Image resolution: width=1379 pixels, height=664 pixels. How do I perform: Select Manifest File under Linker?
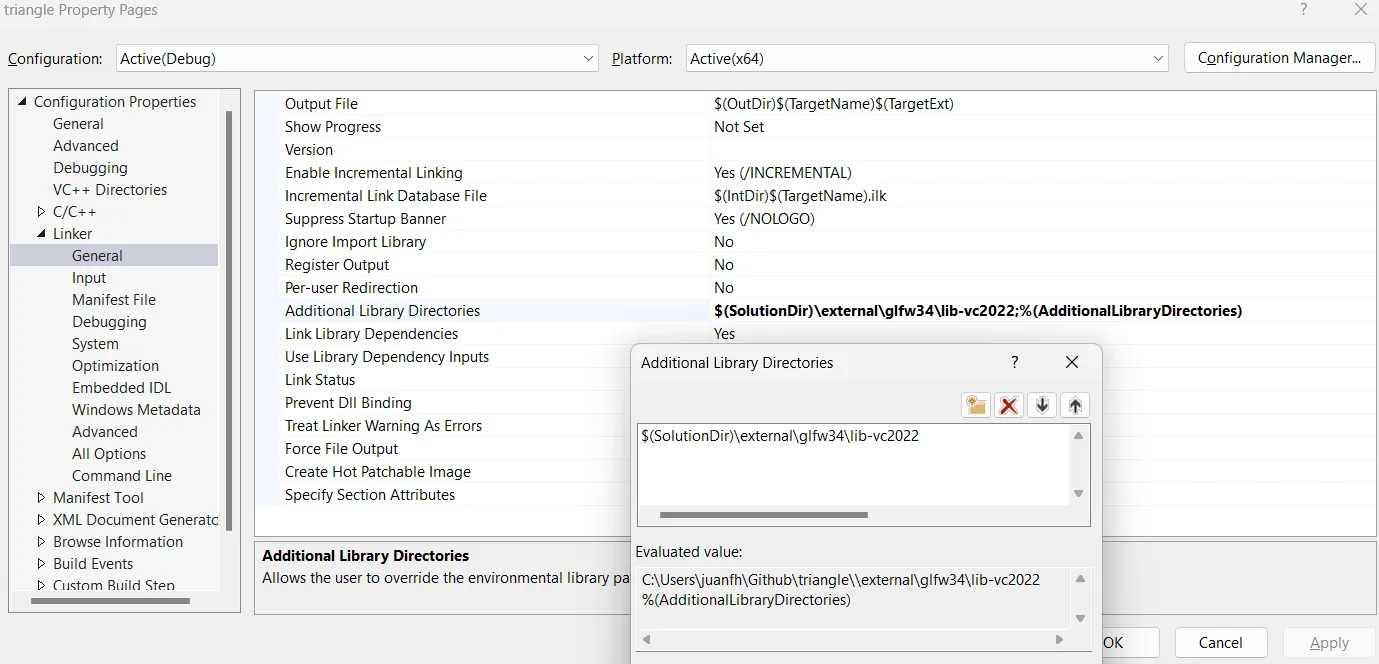pyautogui.click(x=113, y=299)
